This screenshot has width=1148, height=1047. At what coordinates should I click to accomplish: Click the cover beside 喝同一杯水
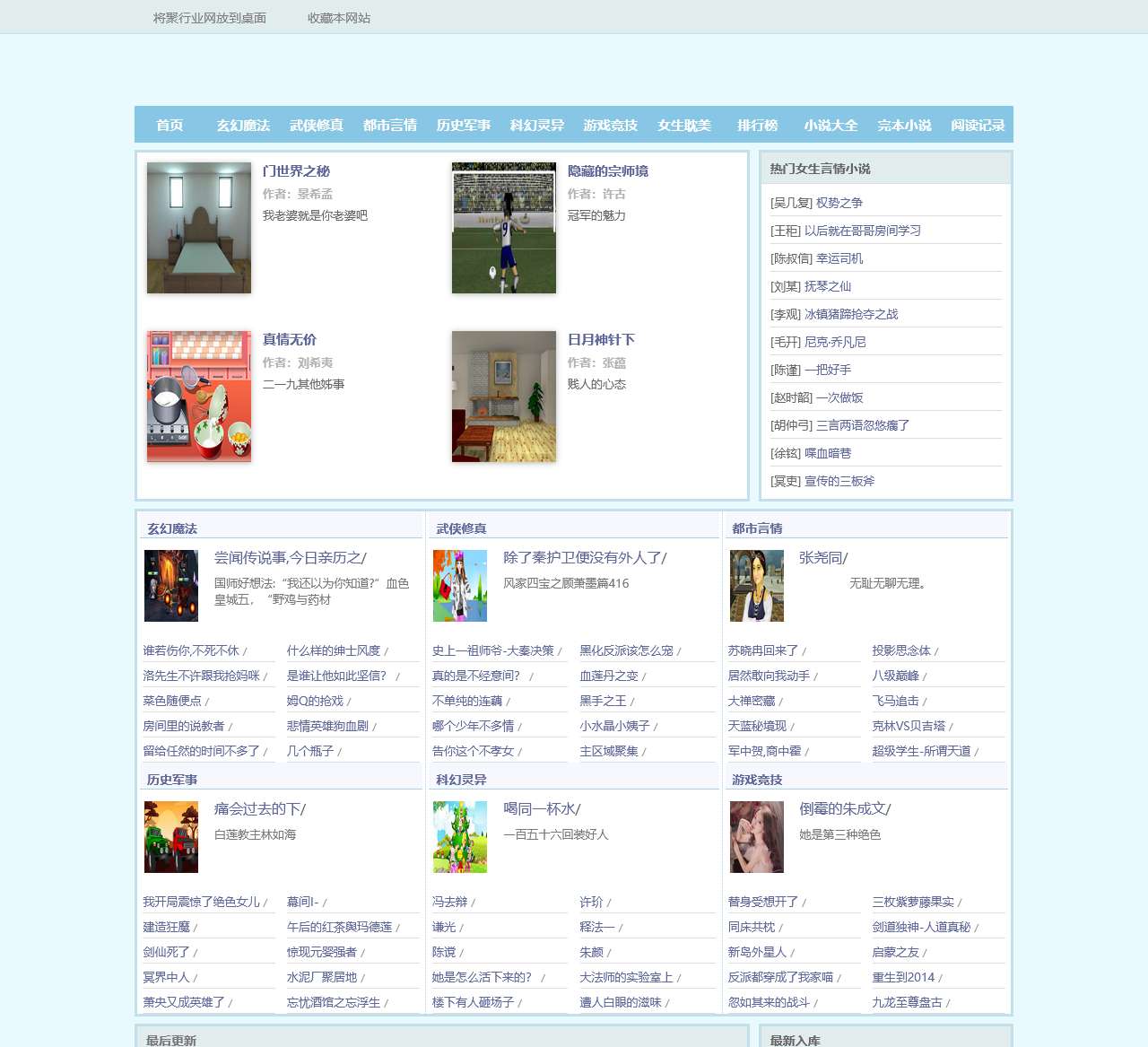(x=460, y=837)
